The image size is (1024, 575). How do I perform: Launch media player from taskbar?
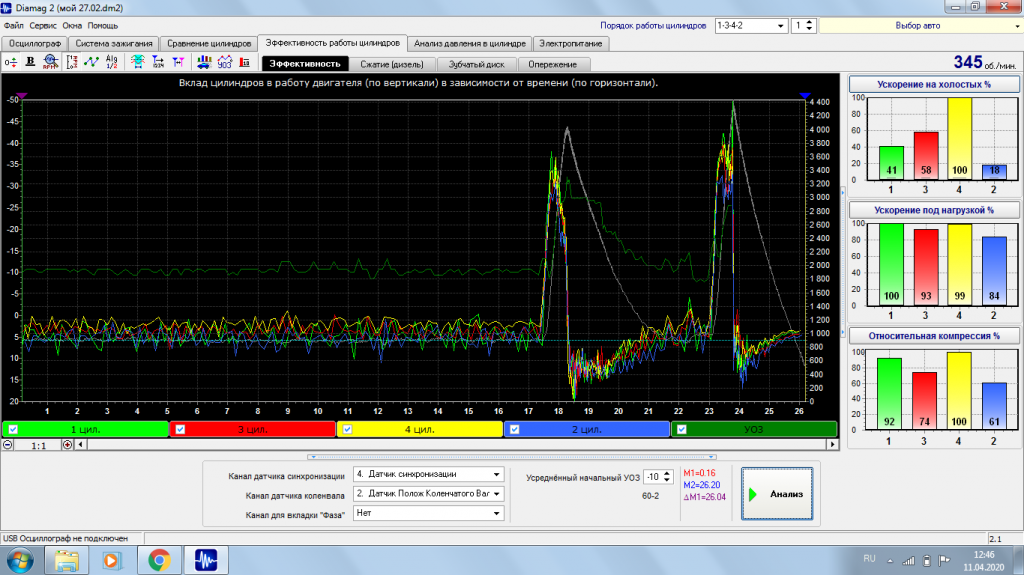[111, 561]
